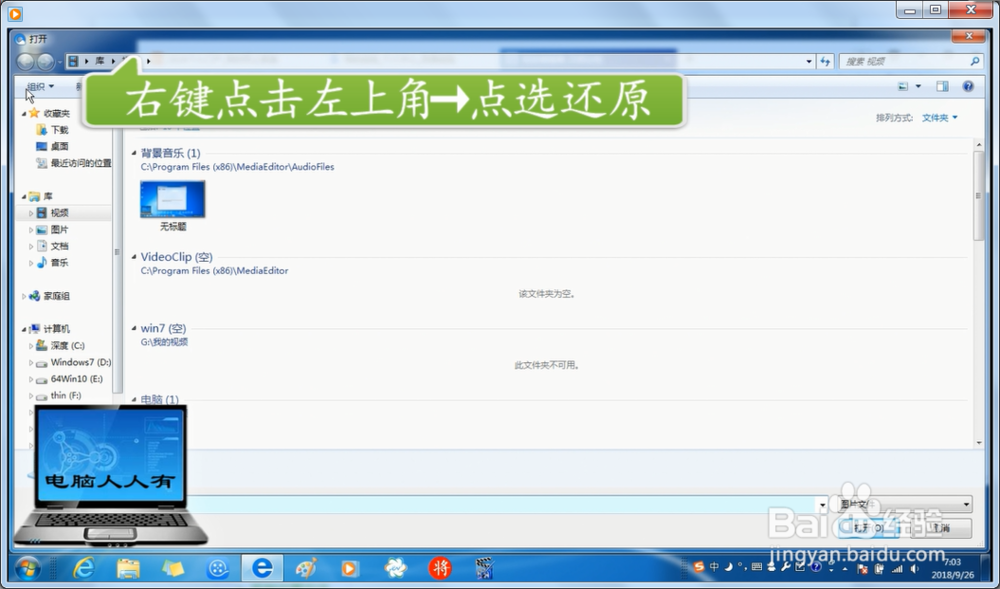Open the film reel taskbar icon
Image resolution: width=1000 pixels, height=589 pixels.
tap(217, 567)
